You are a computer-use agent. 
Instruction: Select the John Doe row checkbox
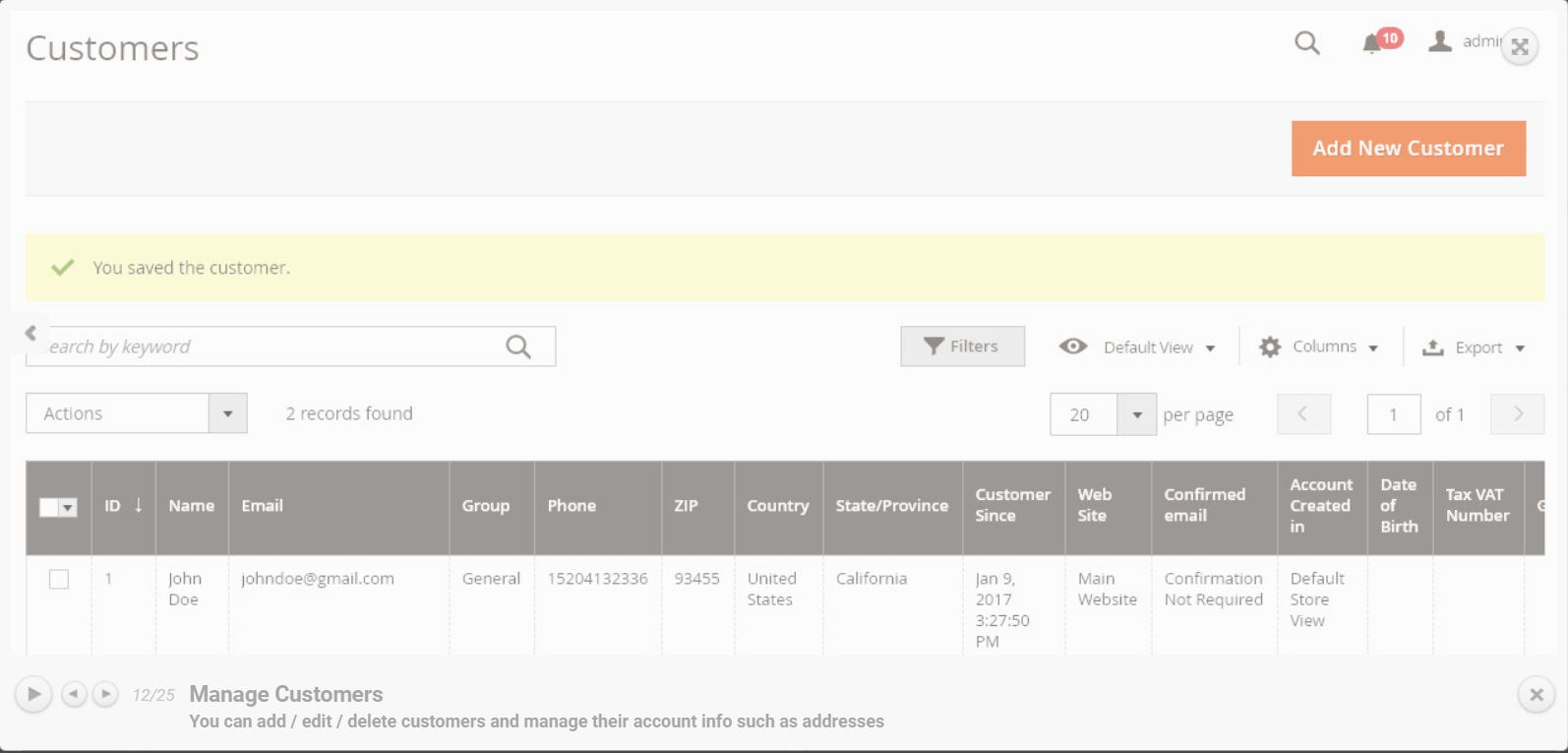coord(59,580)
